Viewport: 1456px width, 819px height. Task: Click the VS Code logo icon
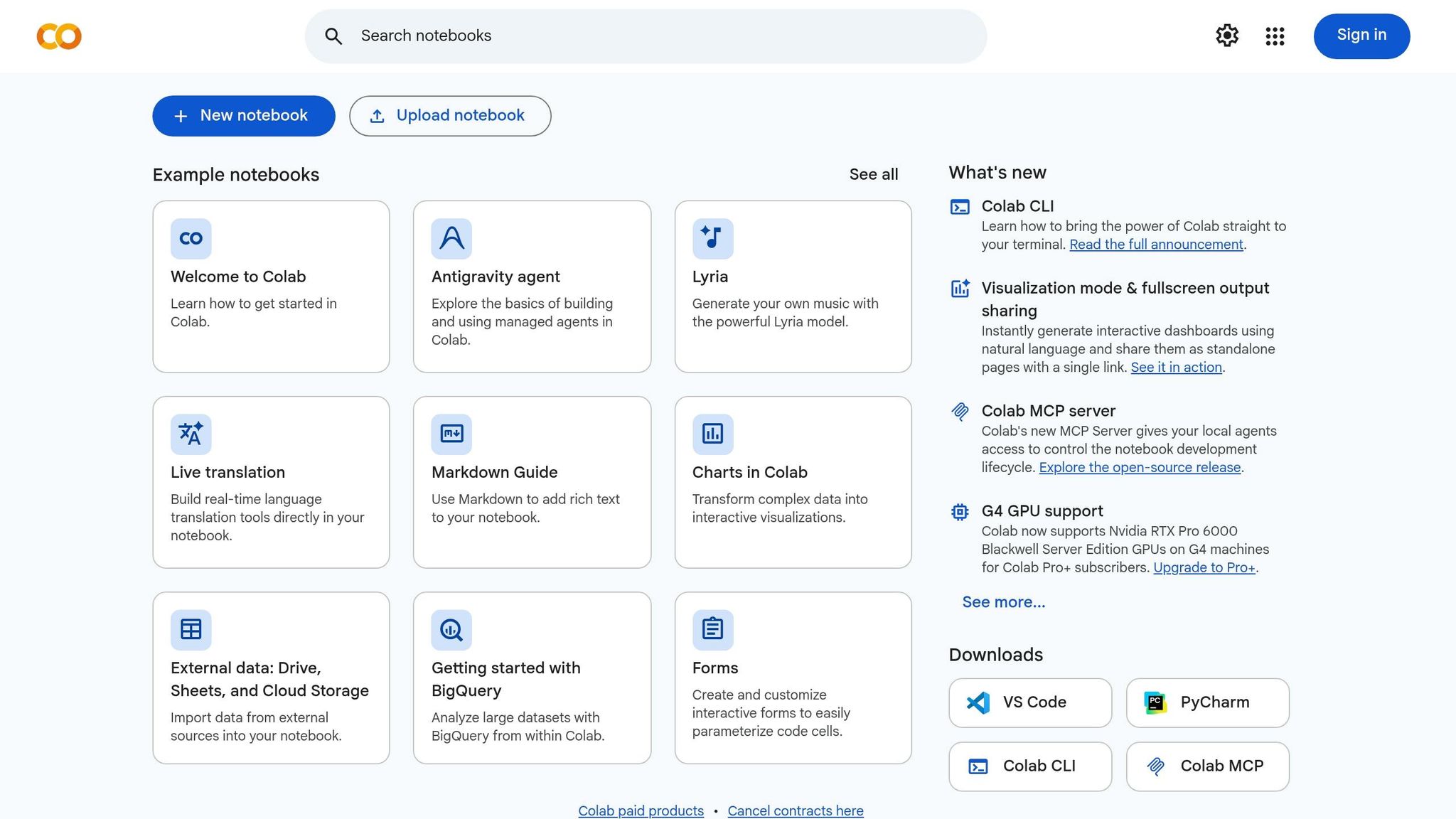pyautogui.click(x=978, y=702)
